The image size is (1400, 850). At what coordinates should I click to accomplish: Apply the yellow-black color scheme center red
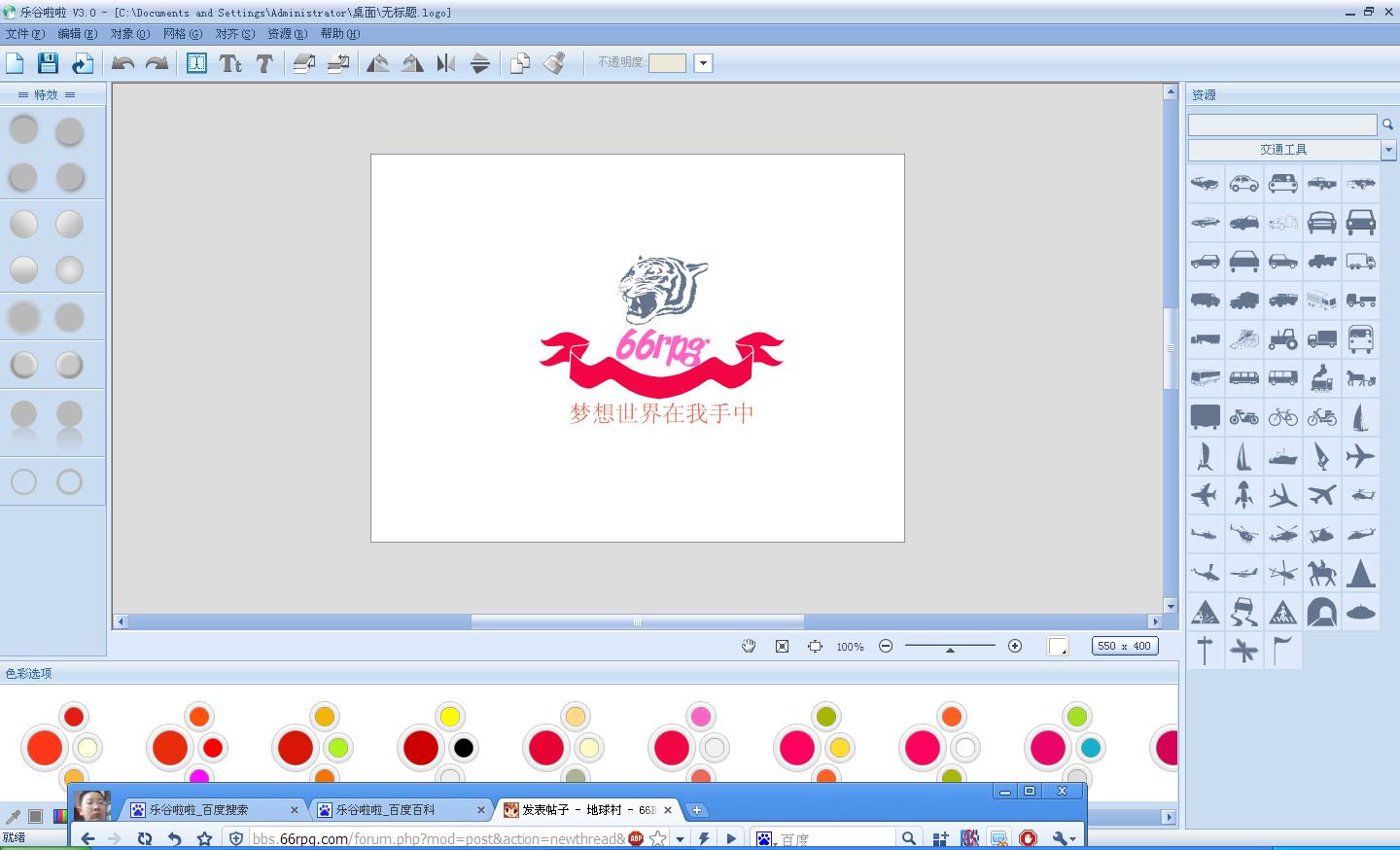click(421, 748)
